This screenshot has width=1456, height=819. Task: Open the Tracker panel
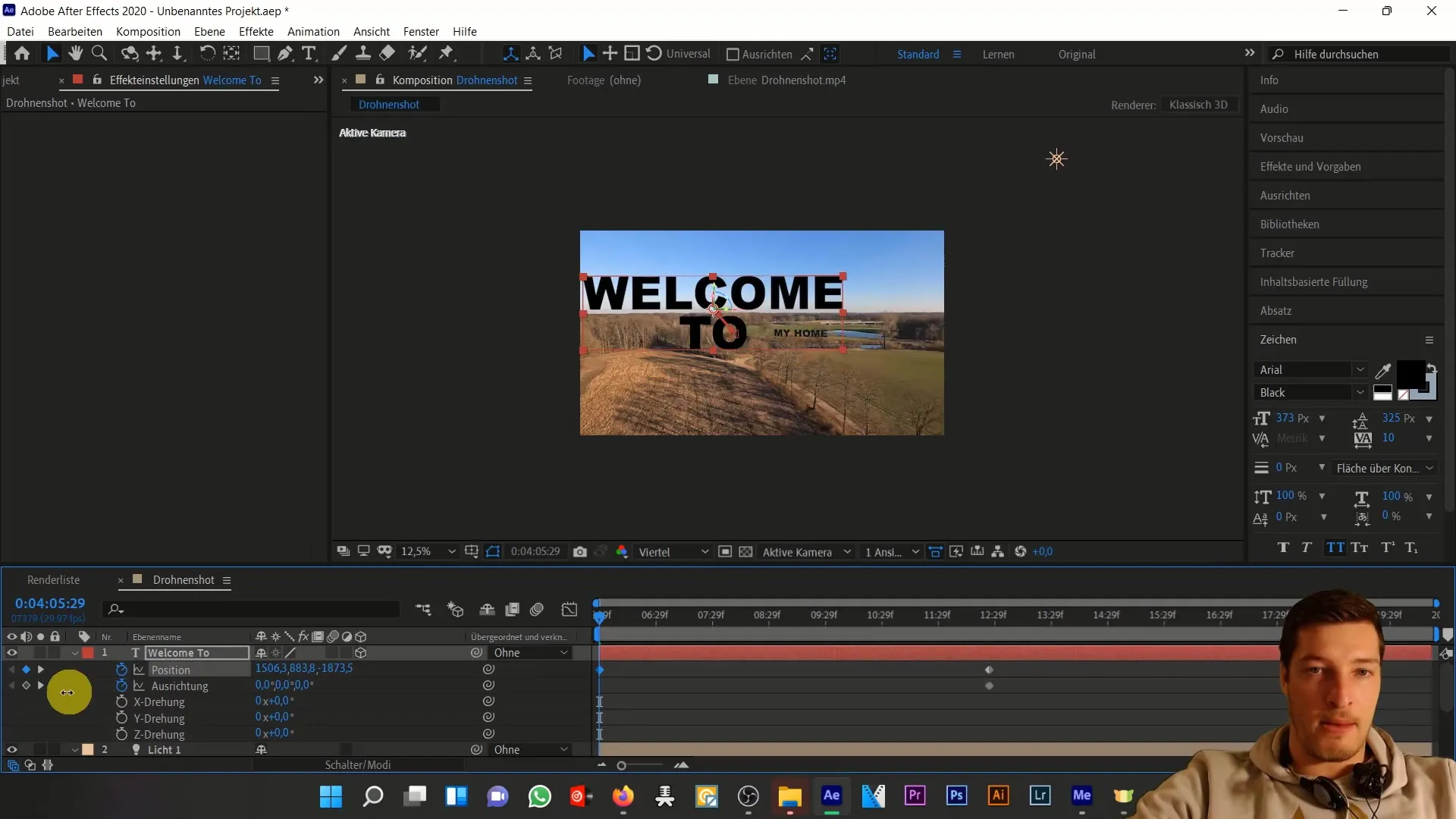[x=1277, y=253]
